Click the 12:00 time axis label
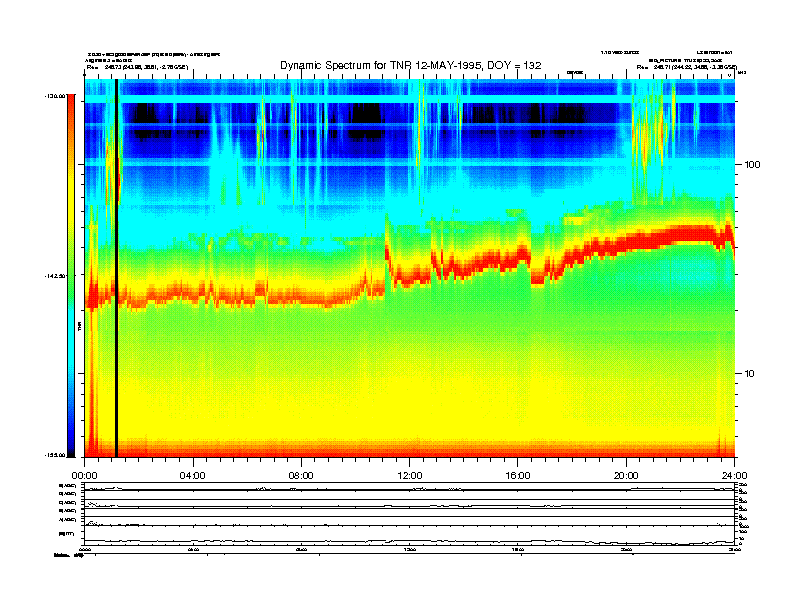792x612 pixels. (410, 475)
